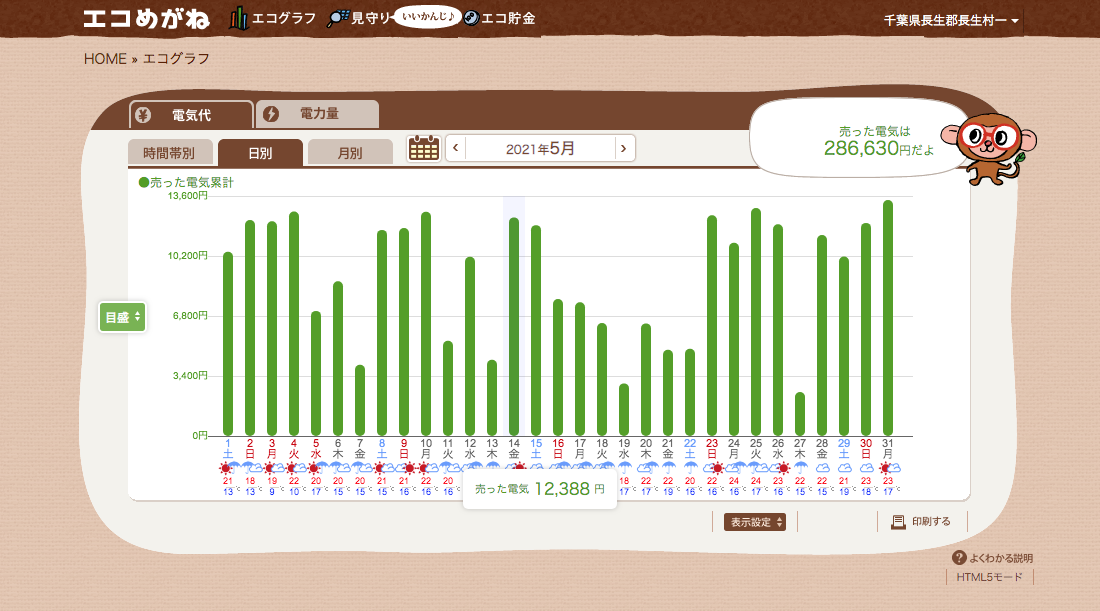
Task: Click the cloud weather icon under May 28
Action: point(822,468)
